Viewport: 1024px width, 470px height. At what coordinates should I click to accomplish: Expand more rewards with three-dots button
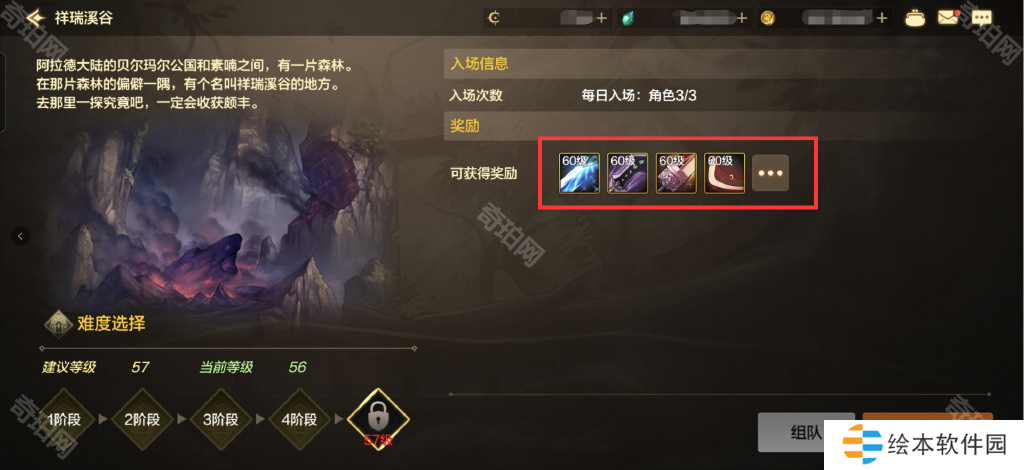click(x=771, y=174)
